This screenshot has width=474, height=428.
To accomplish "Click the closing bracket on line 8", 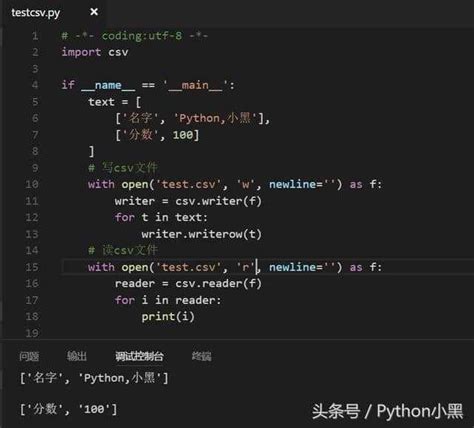I will point(91,152).
